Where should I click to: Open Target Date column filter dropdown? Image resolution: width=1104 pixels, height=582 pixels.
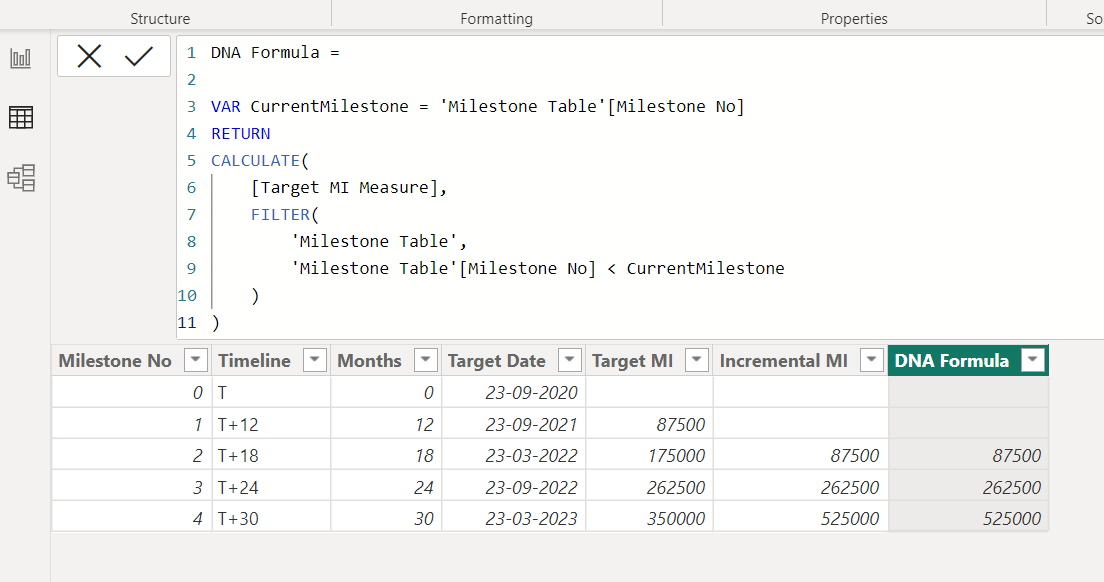coord(570,361)
